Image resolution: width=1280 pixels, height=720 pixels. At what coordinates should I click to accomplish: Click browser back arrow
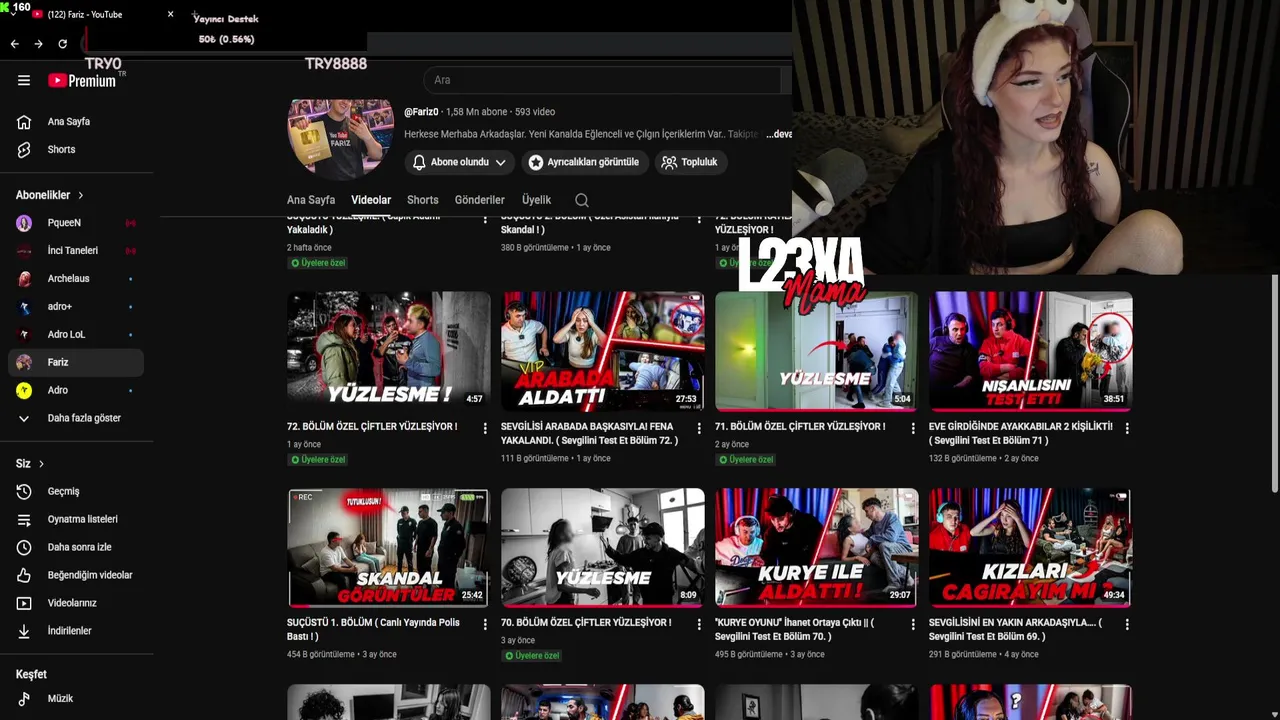(14, 44)
